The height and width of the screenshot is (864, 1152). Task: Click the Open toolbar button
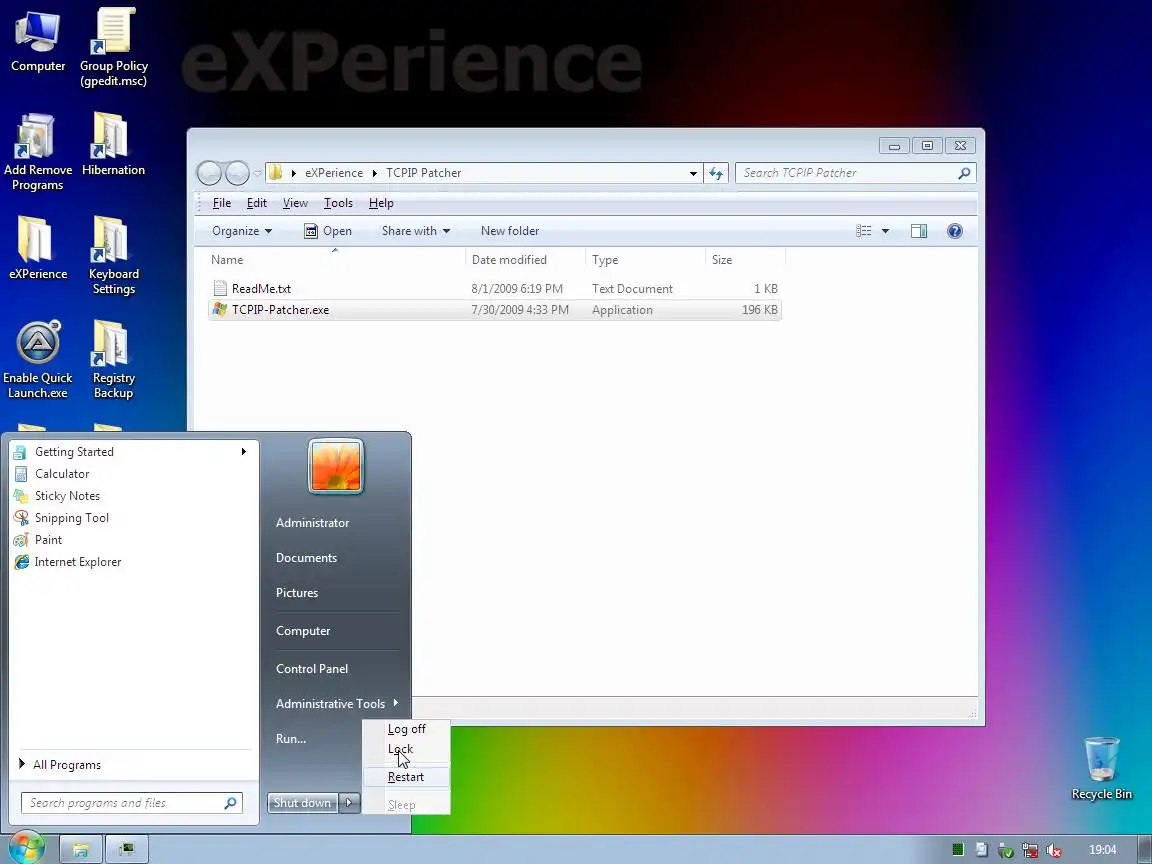coord(328,231)
